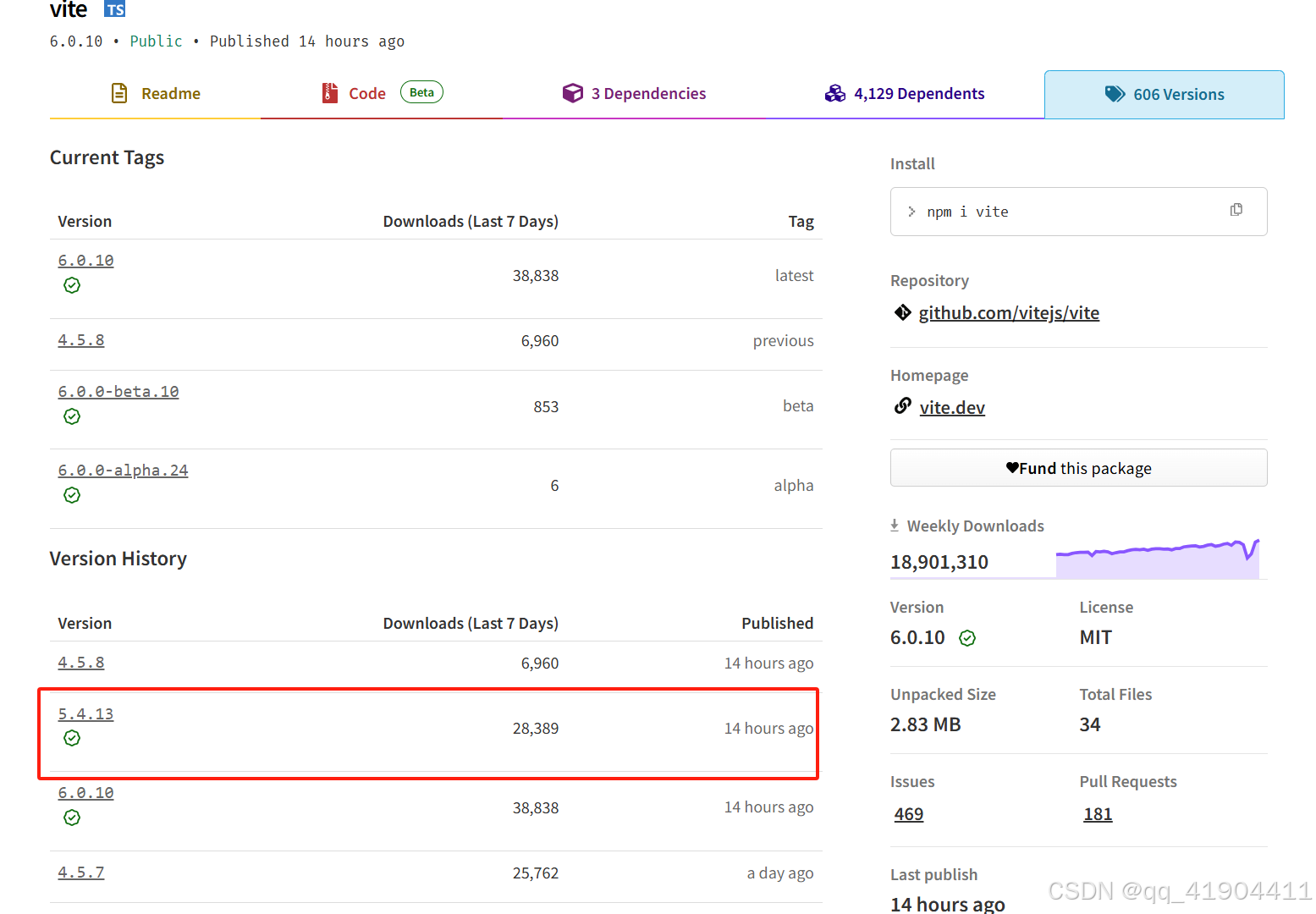The image size is (1316, 914).
Task: Open the 4,129 Dependents tab
Action: coord(905,94)
